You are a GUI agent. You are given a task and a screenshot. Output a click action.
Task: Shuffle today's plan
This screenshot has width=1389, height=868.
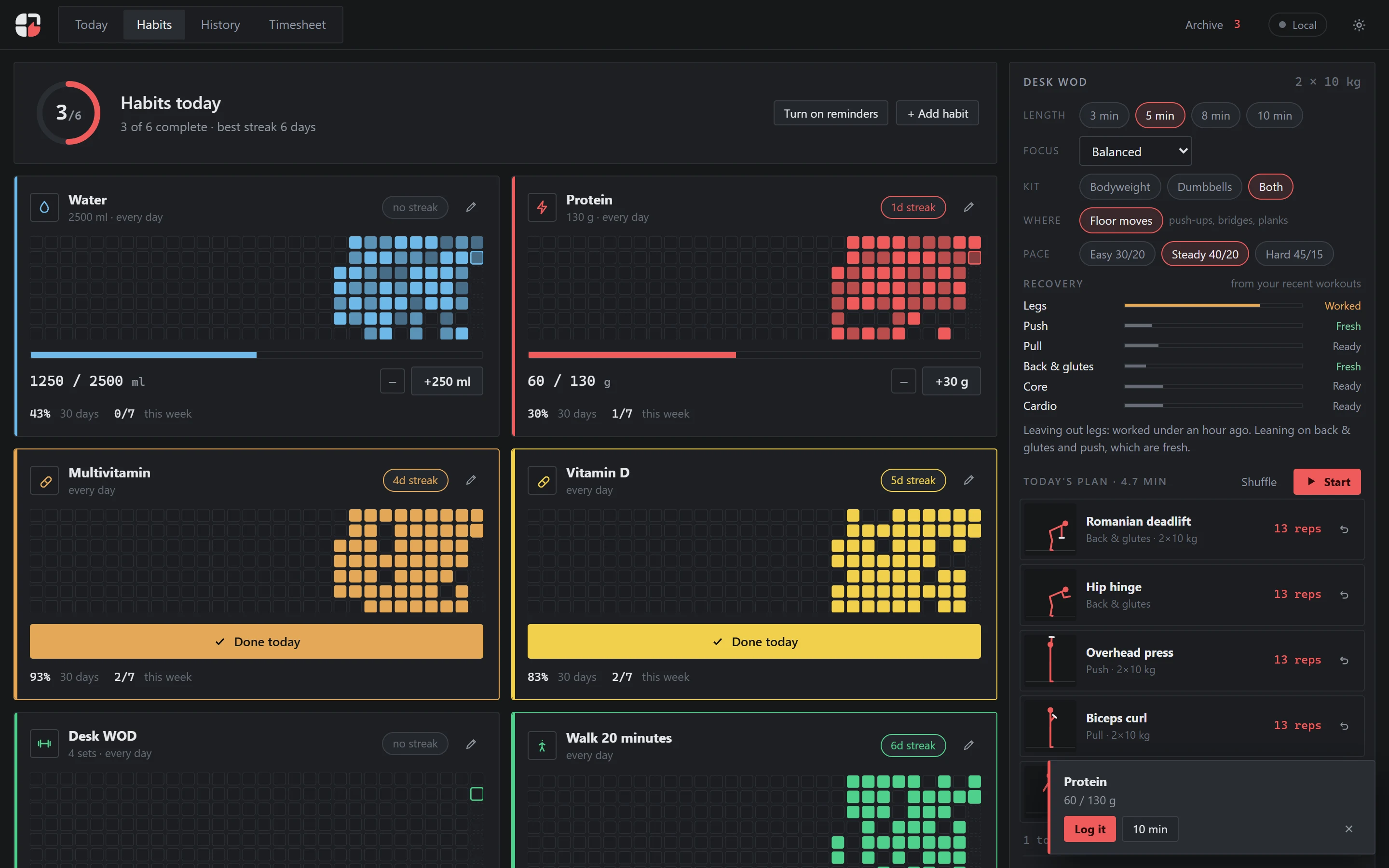1259,482
